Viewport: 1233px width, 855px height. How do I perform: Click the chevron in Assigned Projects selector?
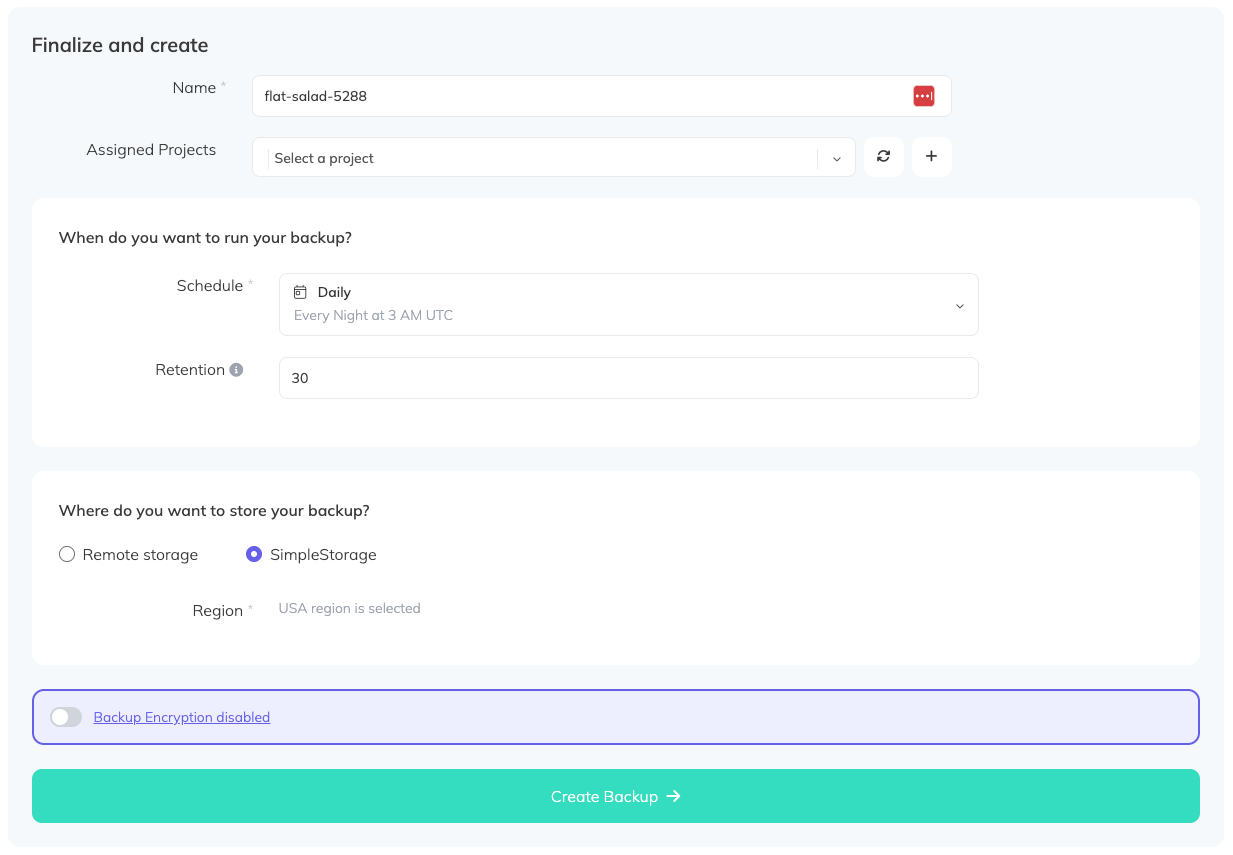tap(837, 158)
